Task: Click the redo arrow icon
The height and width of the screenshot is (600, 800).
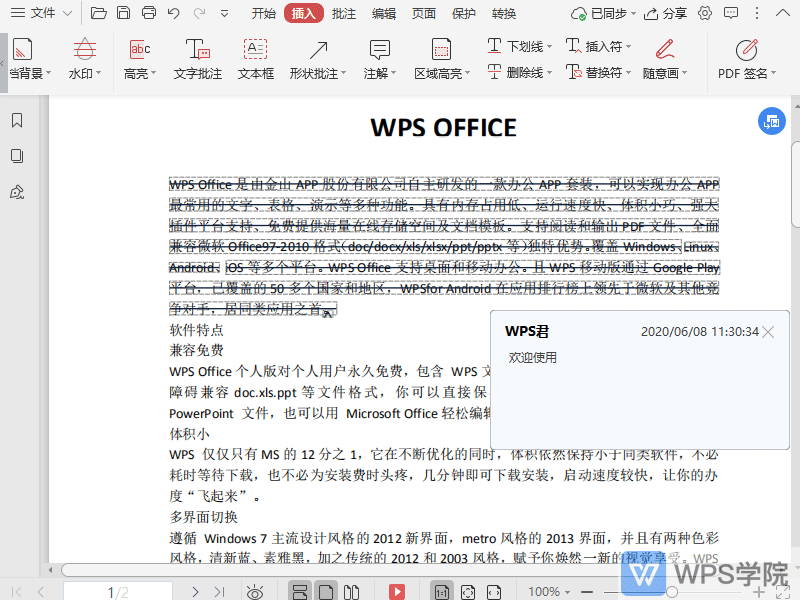Action: (199, 13)
